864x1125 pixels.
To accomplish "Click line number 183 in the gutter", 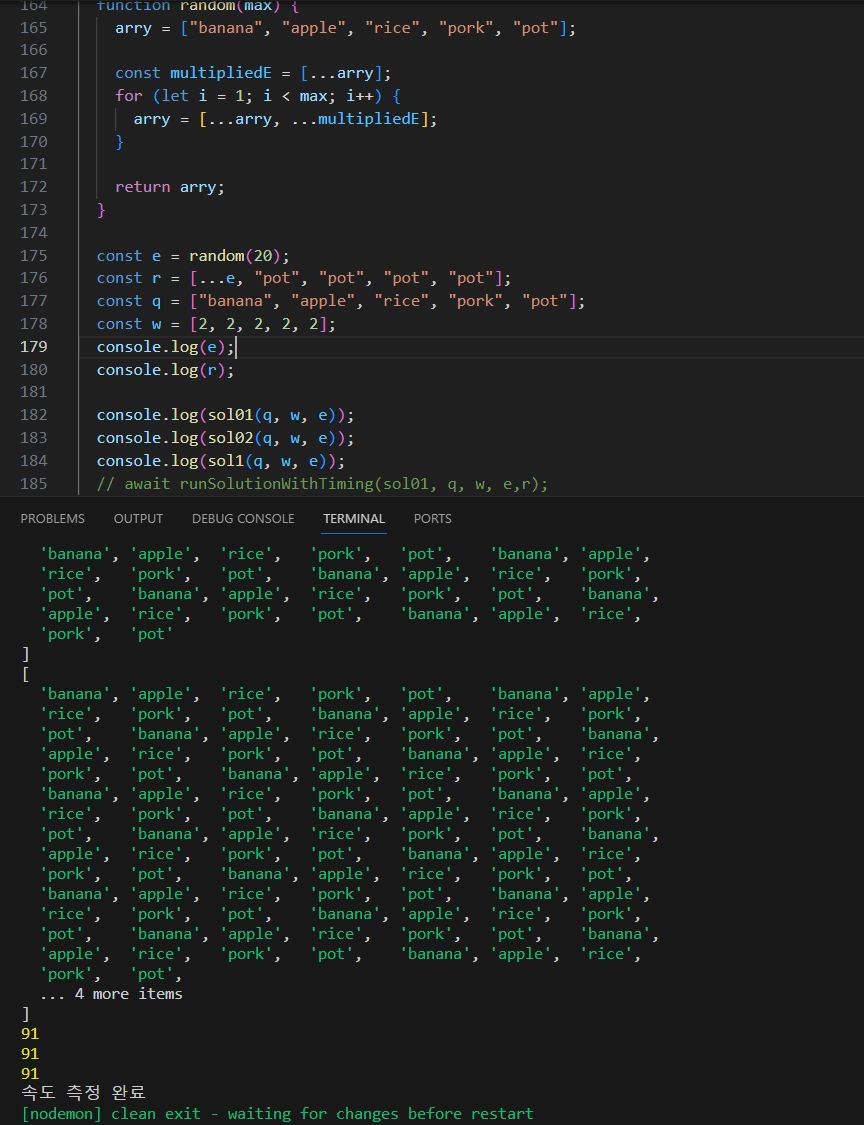I will pyautogui.click(x=34, y=438).
